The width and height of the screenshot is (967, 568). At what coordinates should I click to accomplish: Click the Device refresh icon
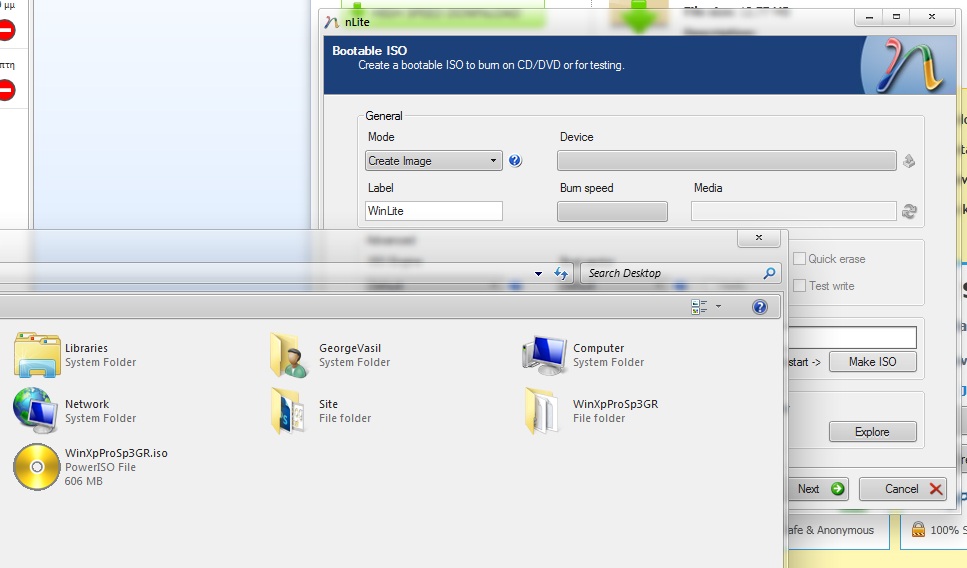(x=908, y=161)
